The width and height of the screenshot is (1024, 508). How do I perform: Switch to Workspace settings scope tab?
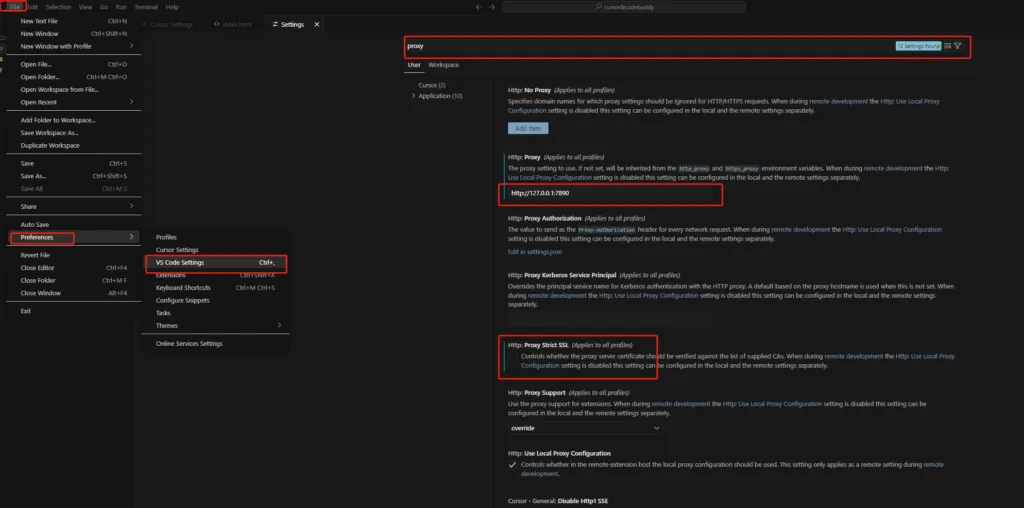click(443, 65)
